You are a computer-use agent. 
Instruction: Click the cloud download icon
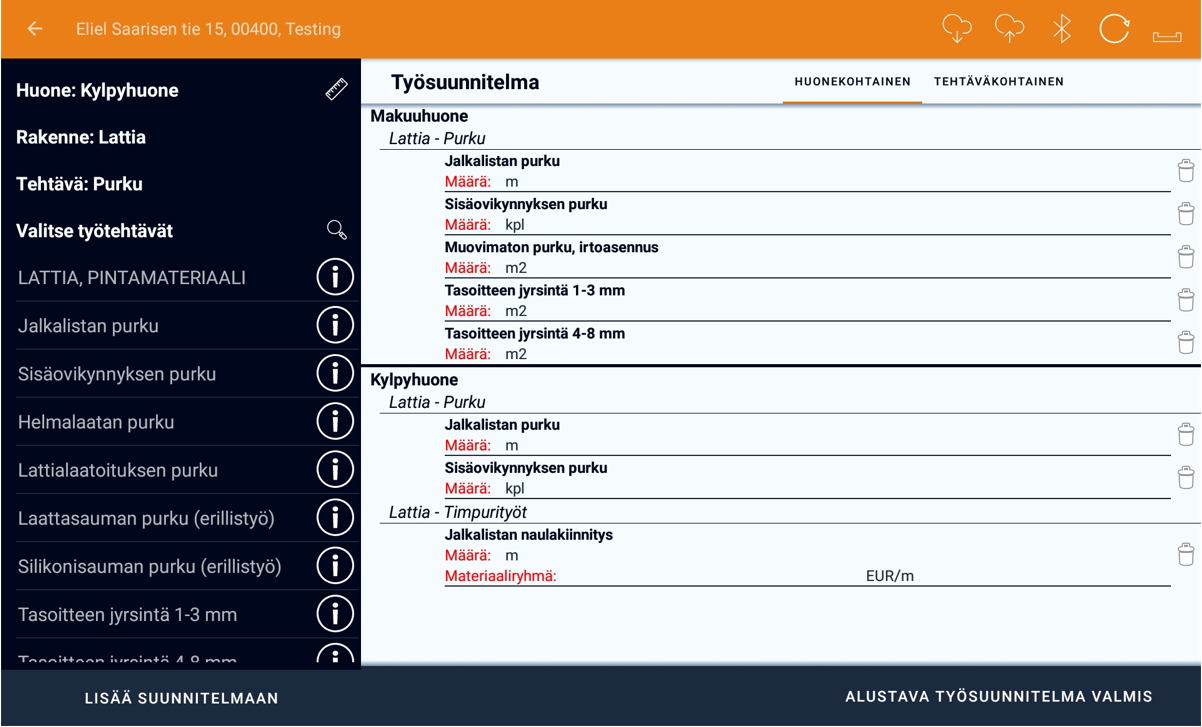point(957,29)
